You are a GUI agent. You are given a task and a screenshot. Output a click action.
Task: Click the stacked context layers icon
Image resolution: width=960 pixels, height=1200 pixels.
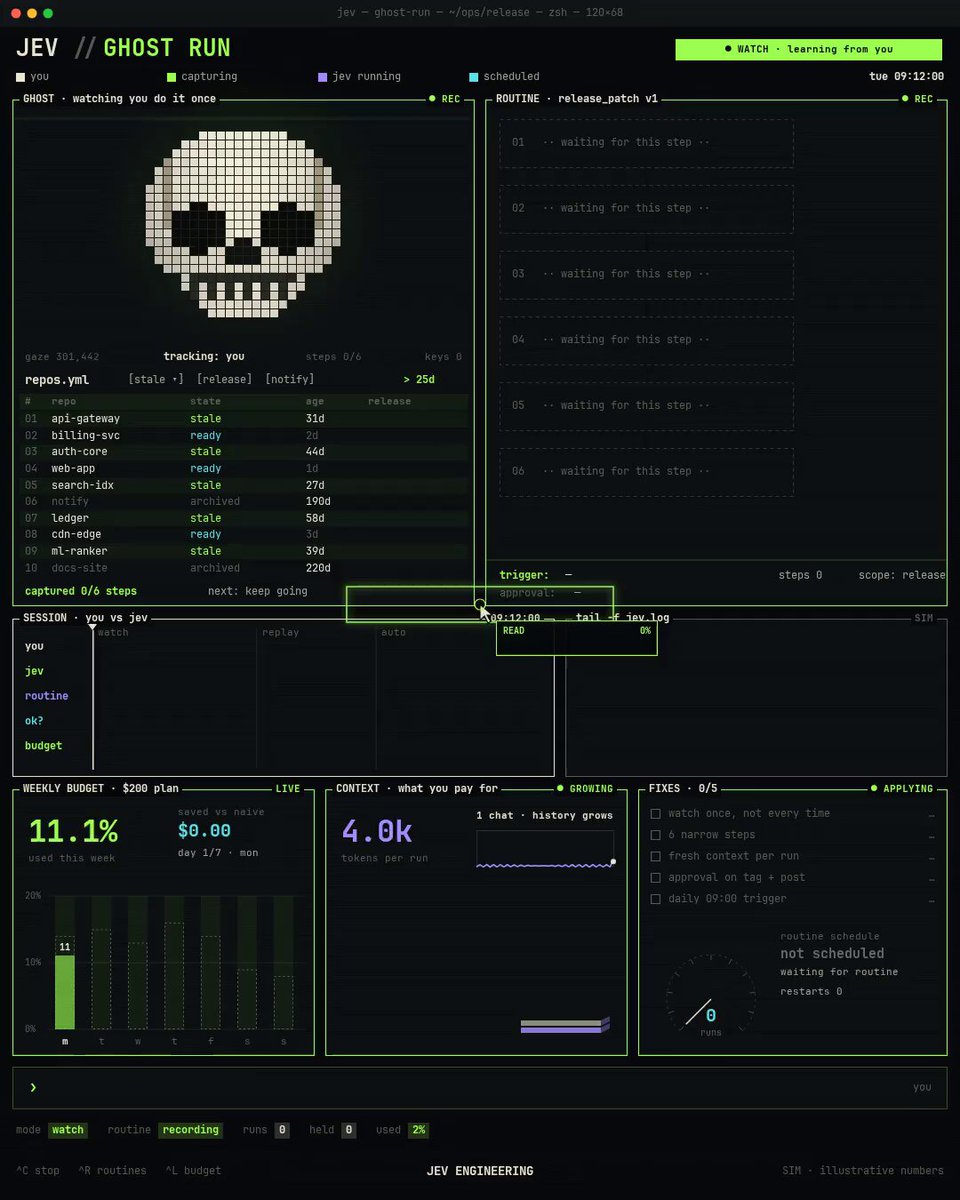[x=565, y=1025]
